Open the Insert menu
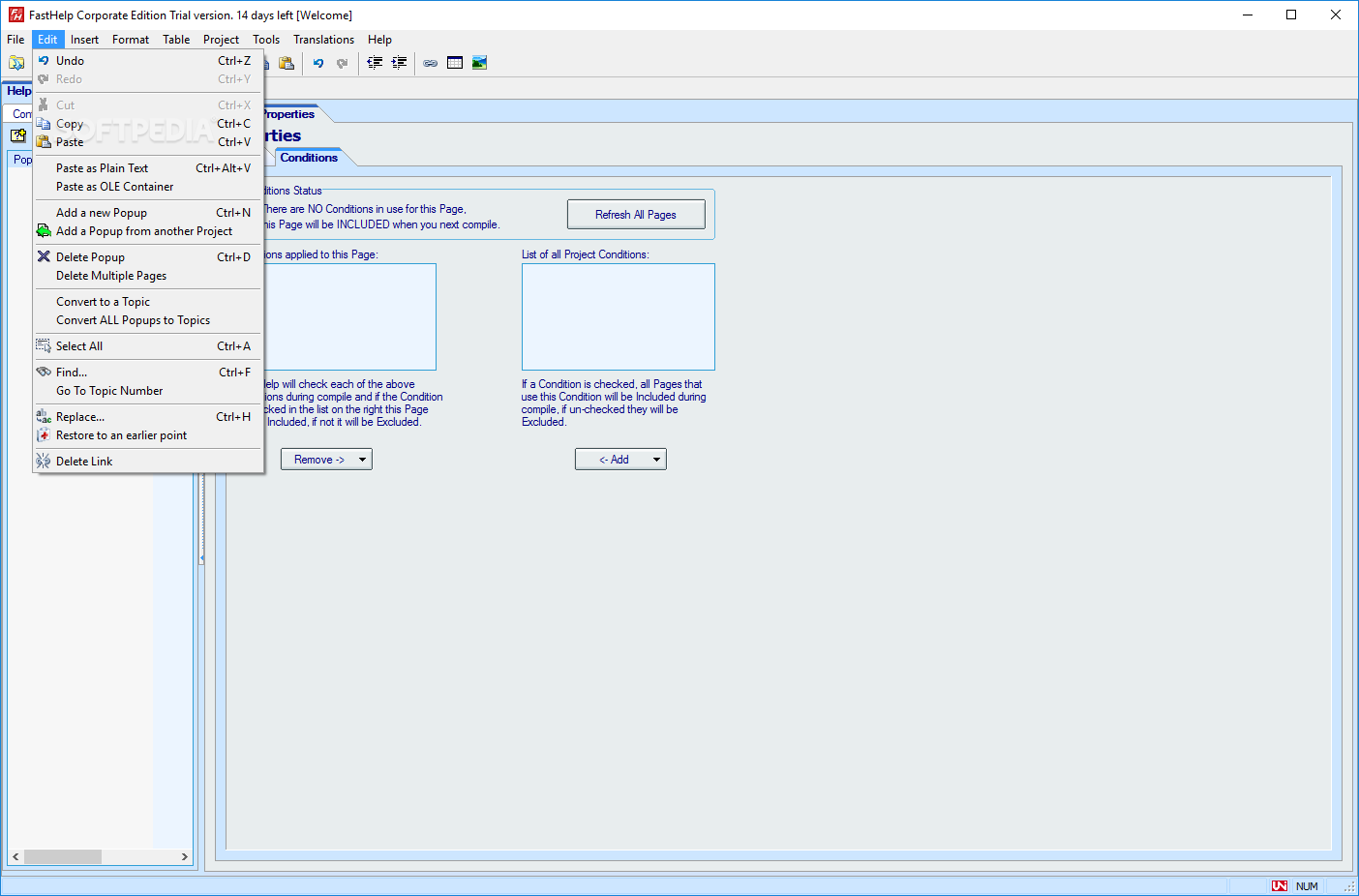The width and height of the screenshot is (1359, 896). click(84, 40)
